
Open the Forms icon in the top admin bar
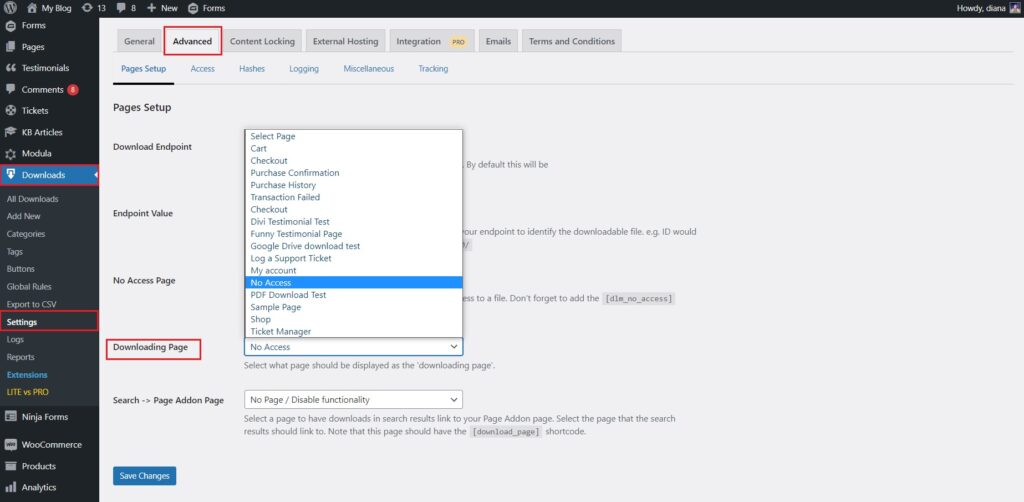[193, 8]
